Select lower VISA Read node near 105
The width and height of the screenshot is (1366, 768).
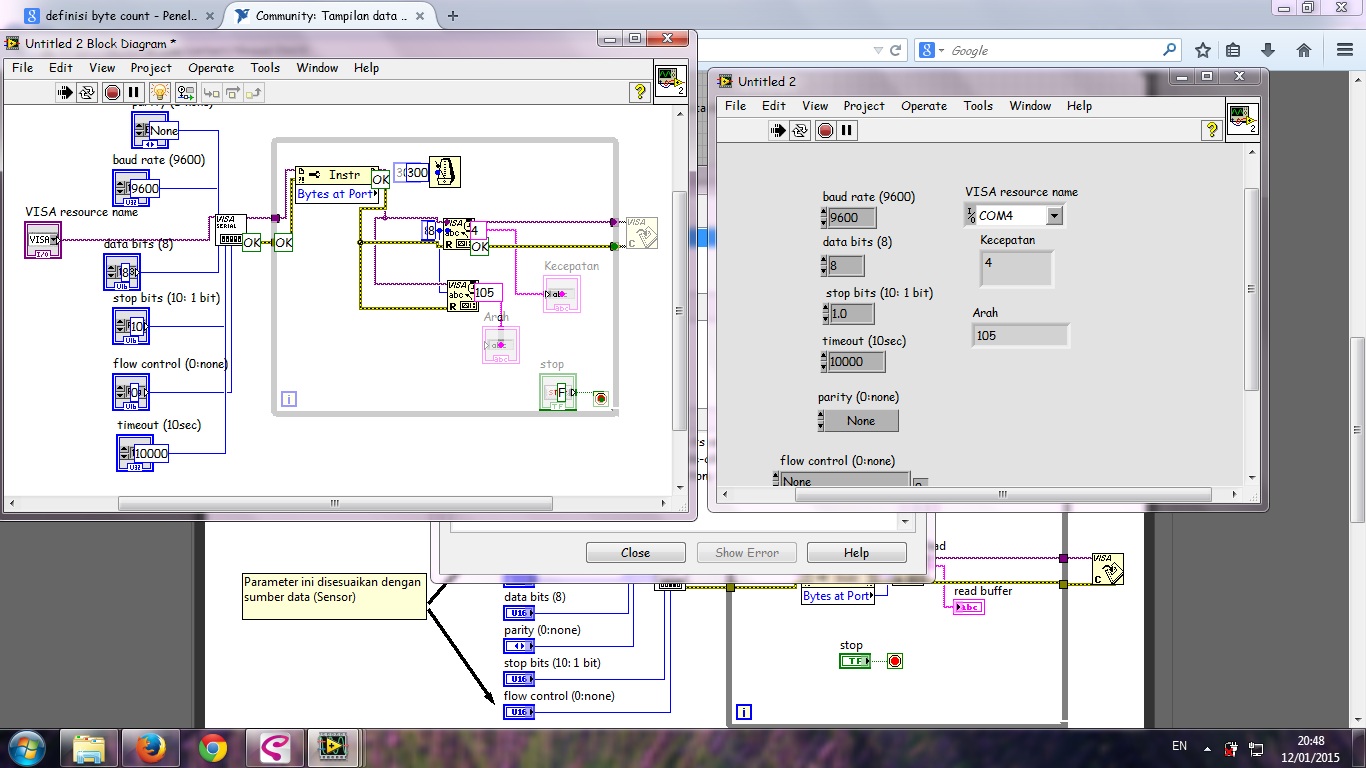click(x=462, y=295)
